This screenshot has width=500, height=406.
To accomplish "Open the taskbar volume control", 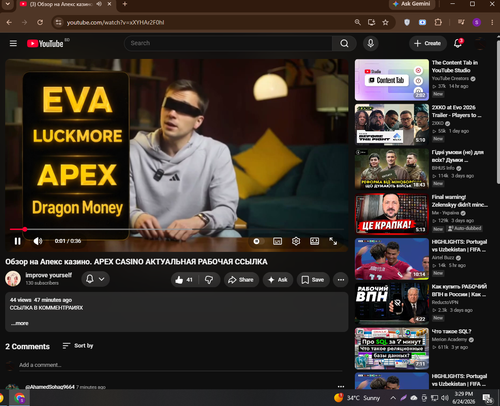I will (x=445, y=398).
